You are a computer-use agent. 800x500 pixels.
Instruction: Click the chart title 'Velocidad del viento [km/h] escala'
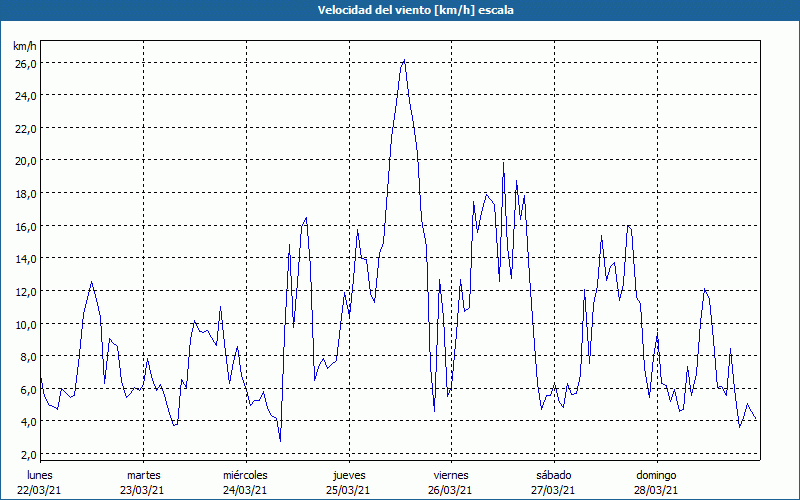415,10
